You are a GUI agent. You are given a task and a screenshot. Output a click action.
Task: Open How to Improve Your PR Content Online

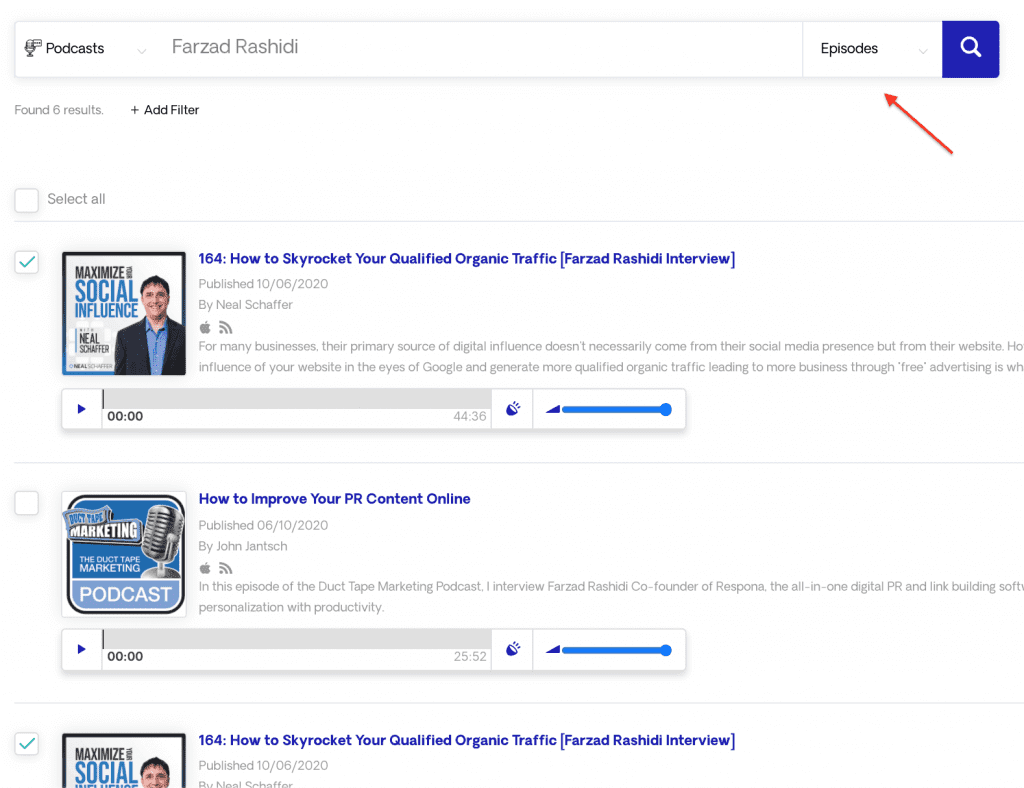[x=334, y=499]
